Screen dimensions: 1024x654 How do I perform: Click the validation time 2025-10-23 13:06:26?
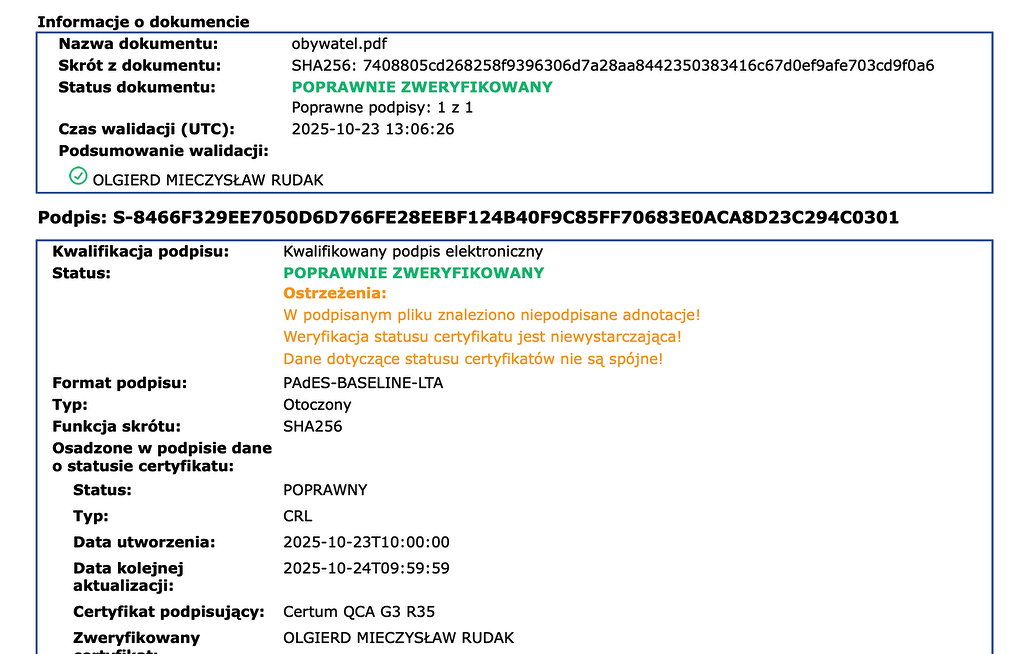pyautogui.click(x=372, y=129)
